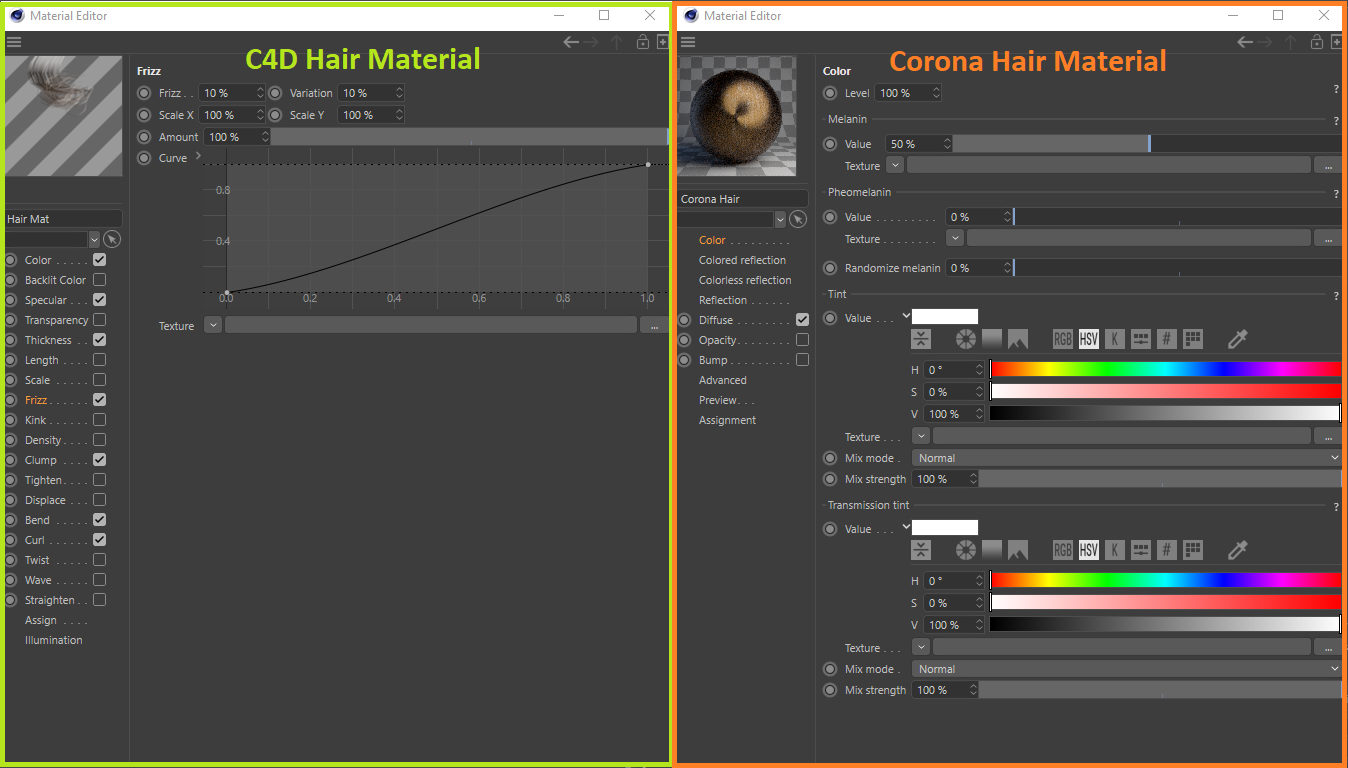Screen dimensions: 1348x768
Task: Browse Frizz texture with ... button
Action: 654,325
